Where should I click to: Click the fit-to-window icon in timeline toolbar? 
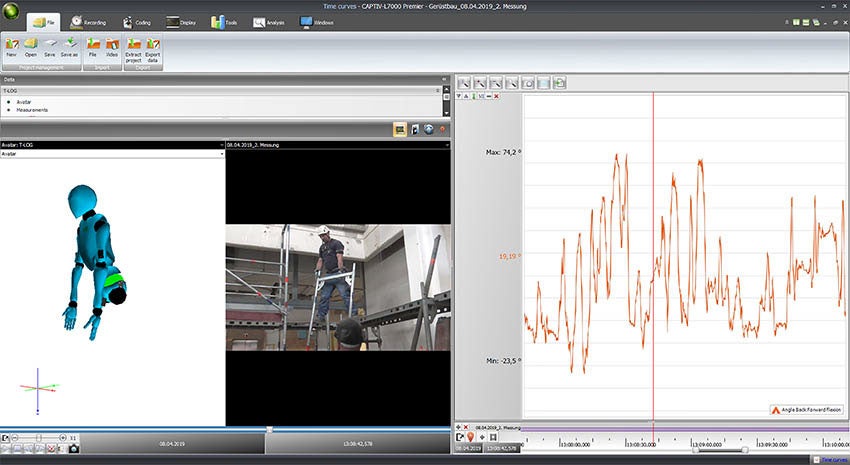pos(493,437)
